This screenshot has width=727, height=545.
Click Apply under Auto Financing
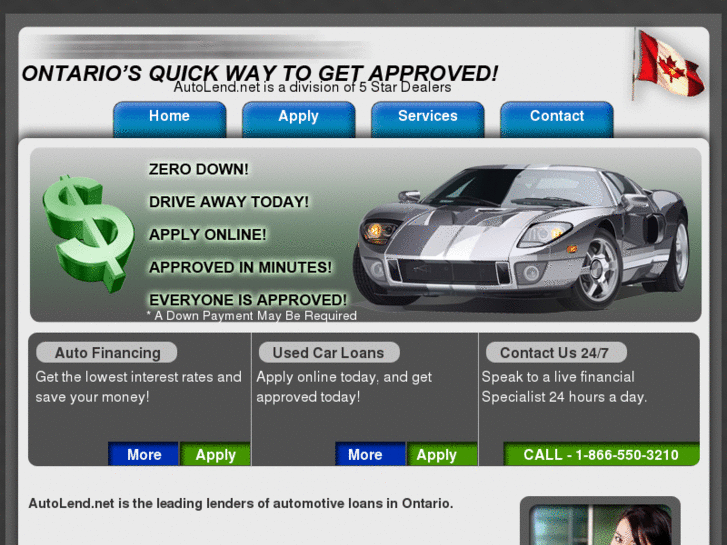coord(216,454)
